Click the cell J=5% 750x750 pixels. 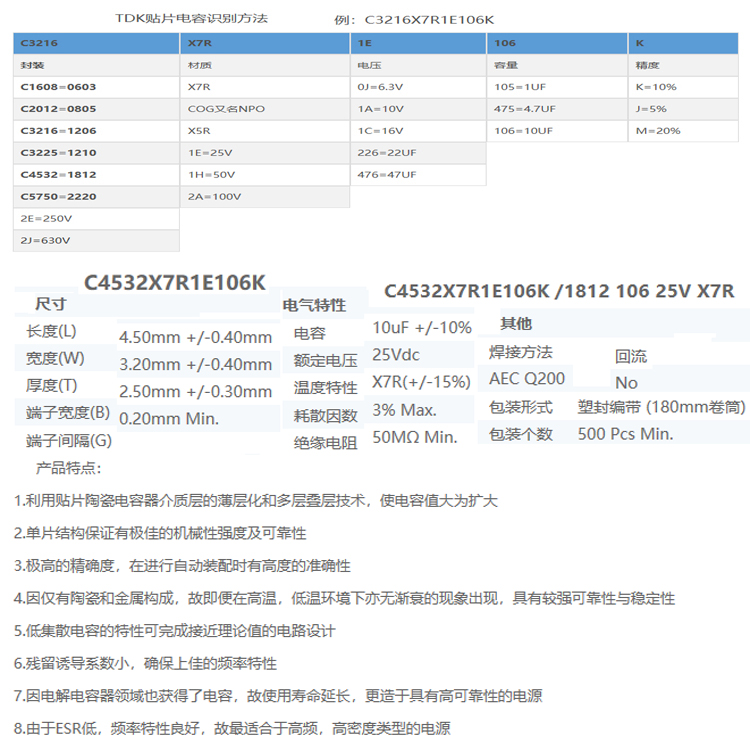pyautogui.click(x=684, y=109)
